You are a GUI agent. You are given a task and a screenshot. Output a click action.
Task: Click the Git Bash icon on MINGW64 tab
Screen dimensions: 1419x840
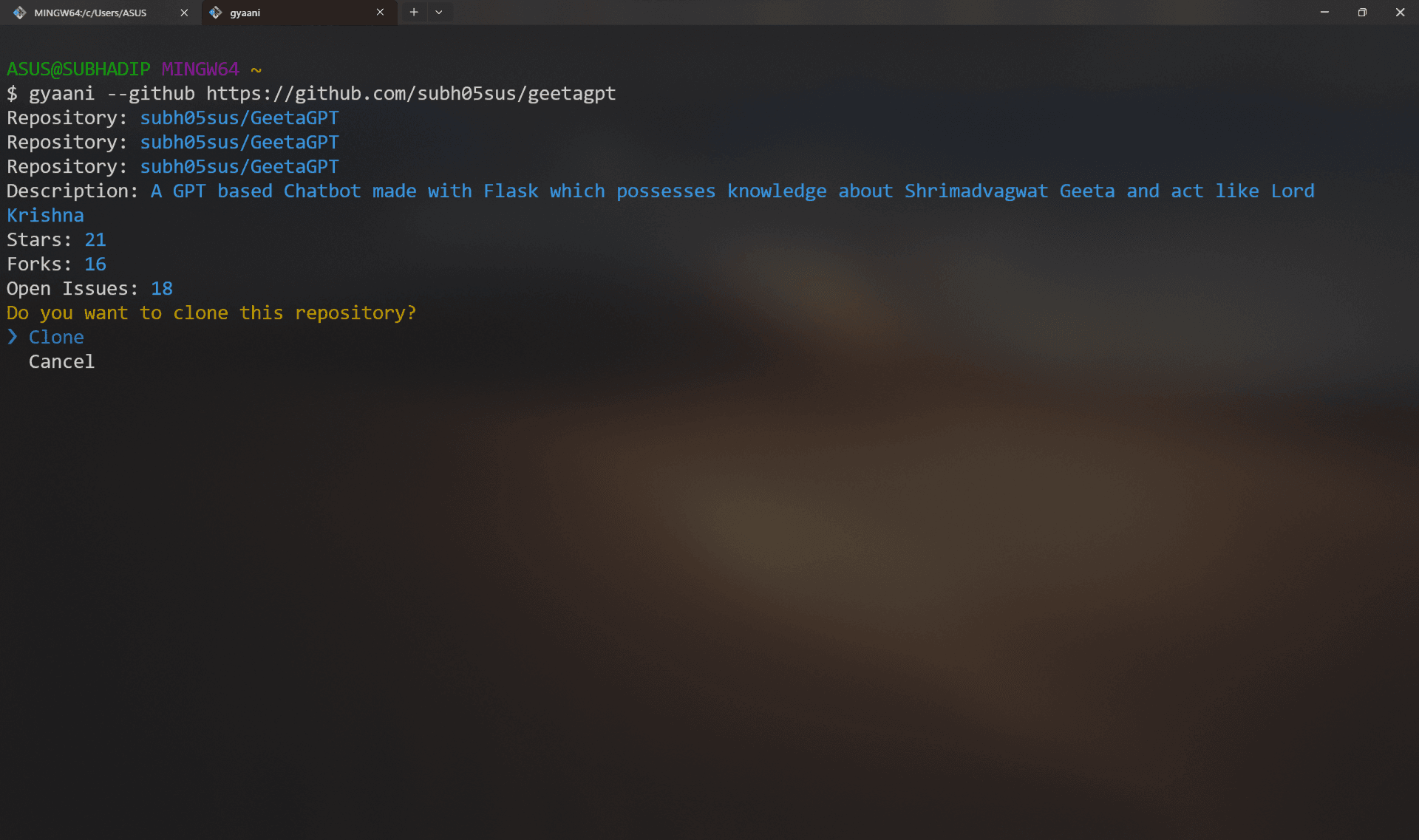point(19,13)
